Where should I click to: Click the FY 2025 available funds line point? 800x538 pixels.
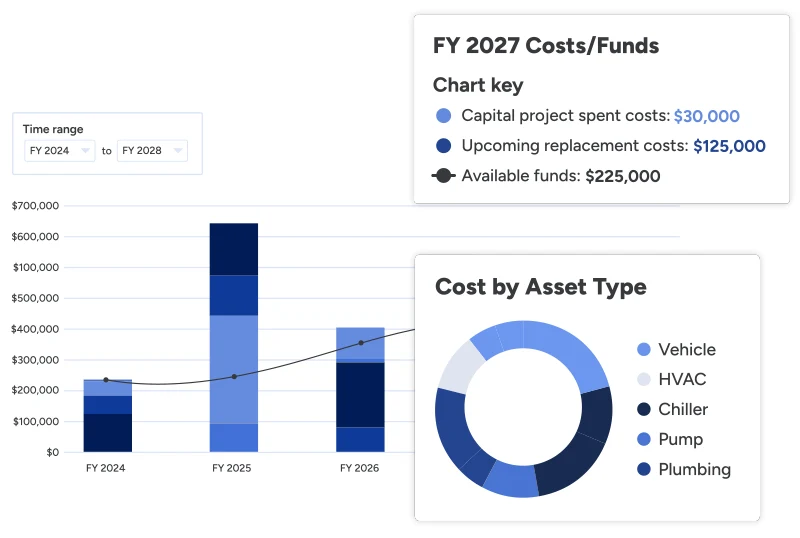point(234,377)
